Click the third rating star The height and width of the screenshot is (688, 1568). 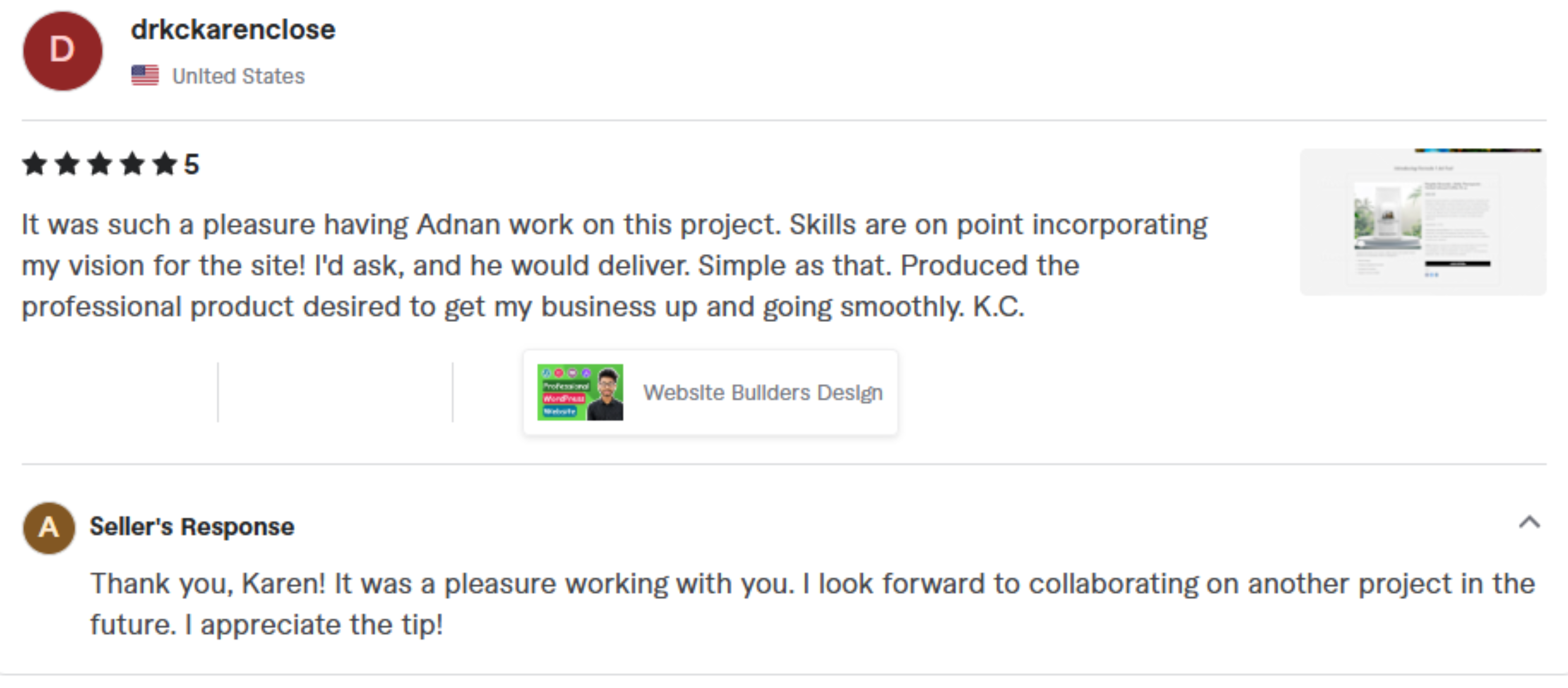click(x=100, y=164)
